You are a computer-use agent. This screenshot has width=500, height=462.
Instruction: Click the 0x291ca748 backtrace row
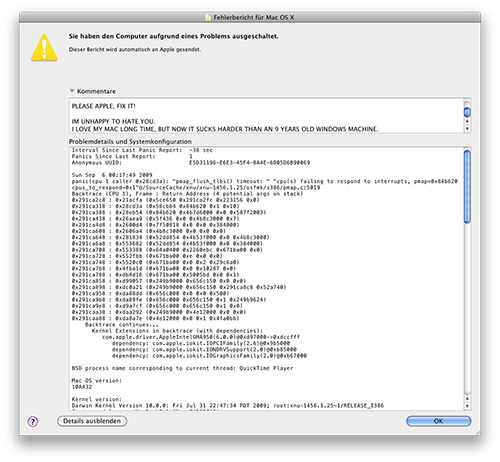coord(156,262)
